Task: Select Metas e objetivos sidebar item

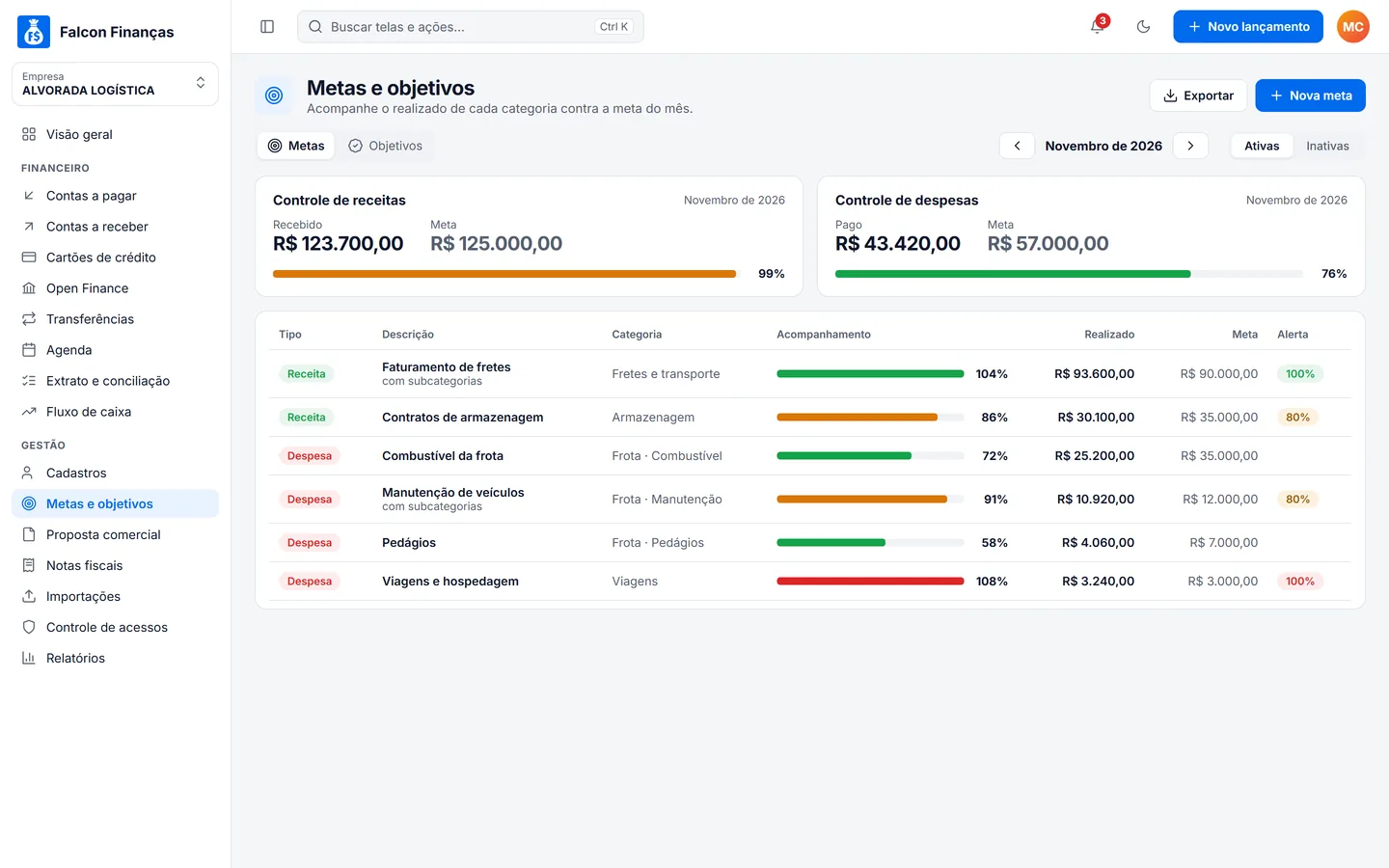Action: point(115,503)
